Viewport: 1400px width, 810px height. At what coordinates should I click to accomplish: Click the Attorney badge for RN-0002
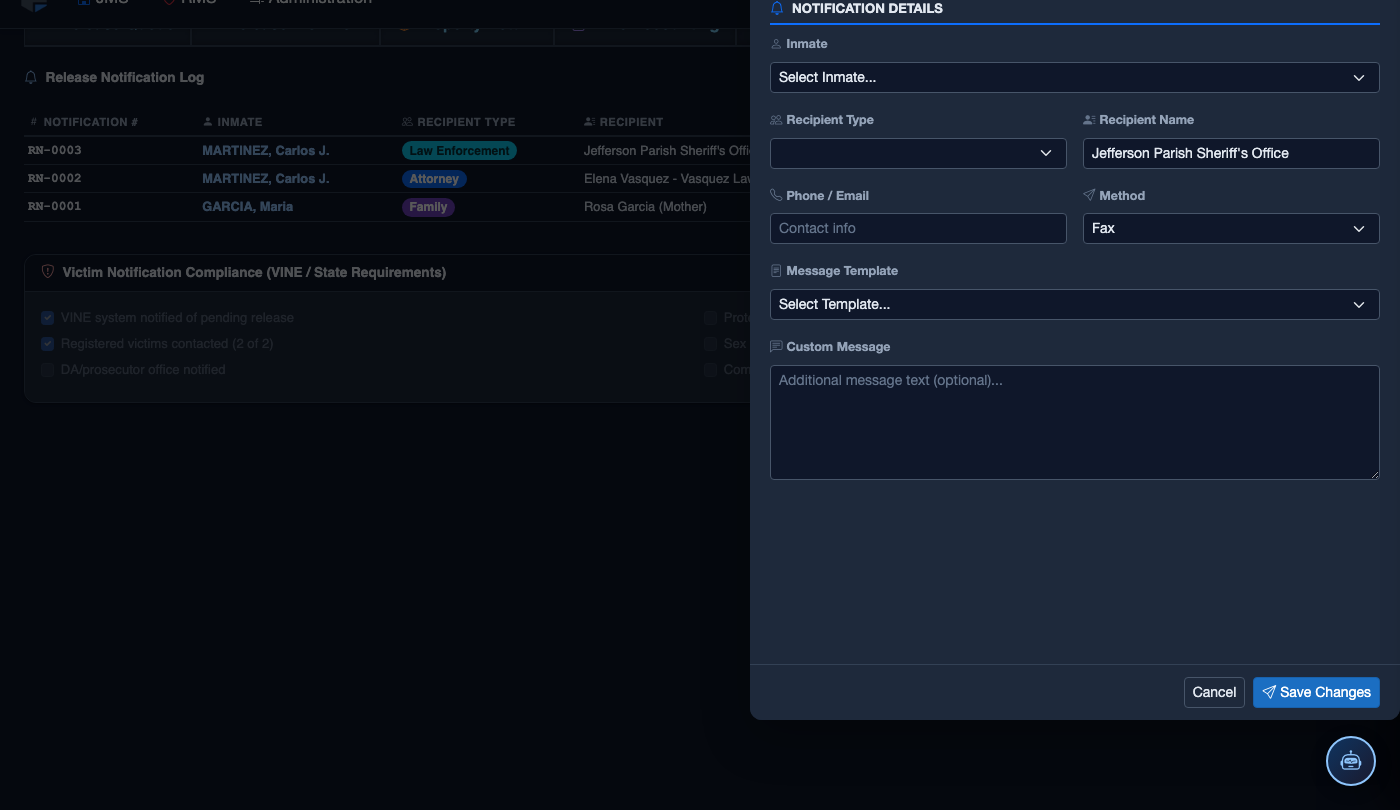pos(434,179)
